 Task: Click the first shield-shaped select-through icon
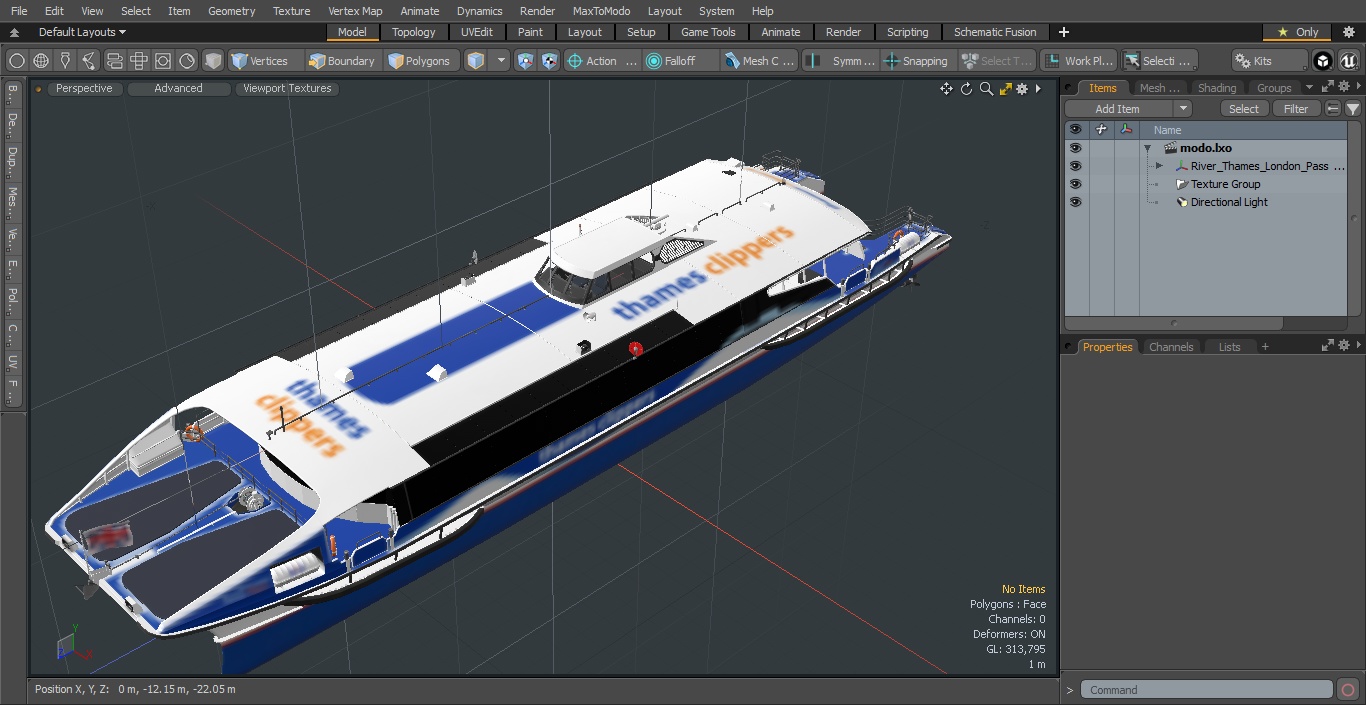point(526,61)
